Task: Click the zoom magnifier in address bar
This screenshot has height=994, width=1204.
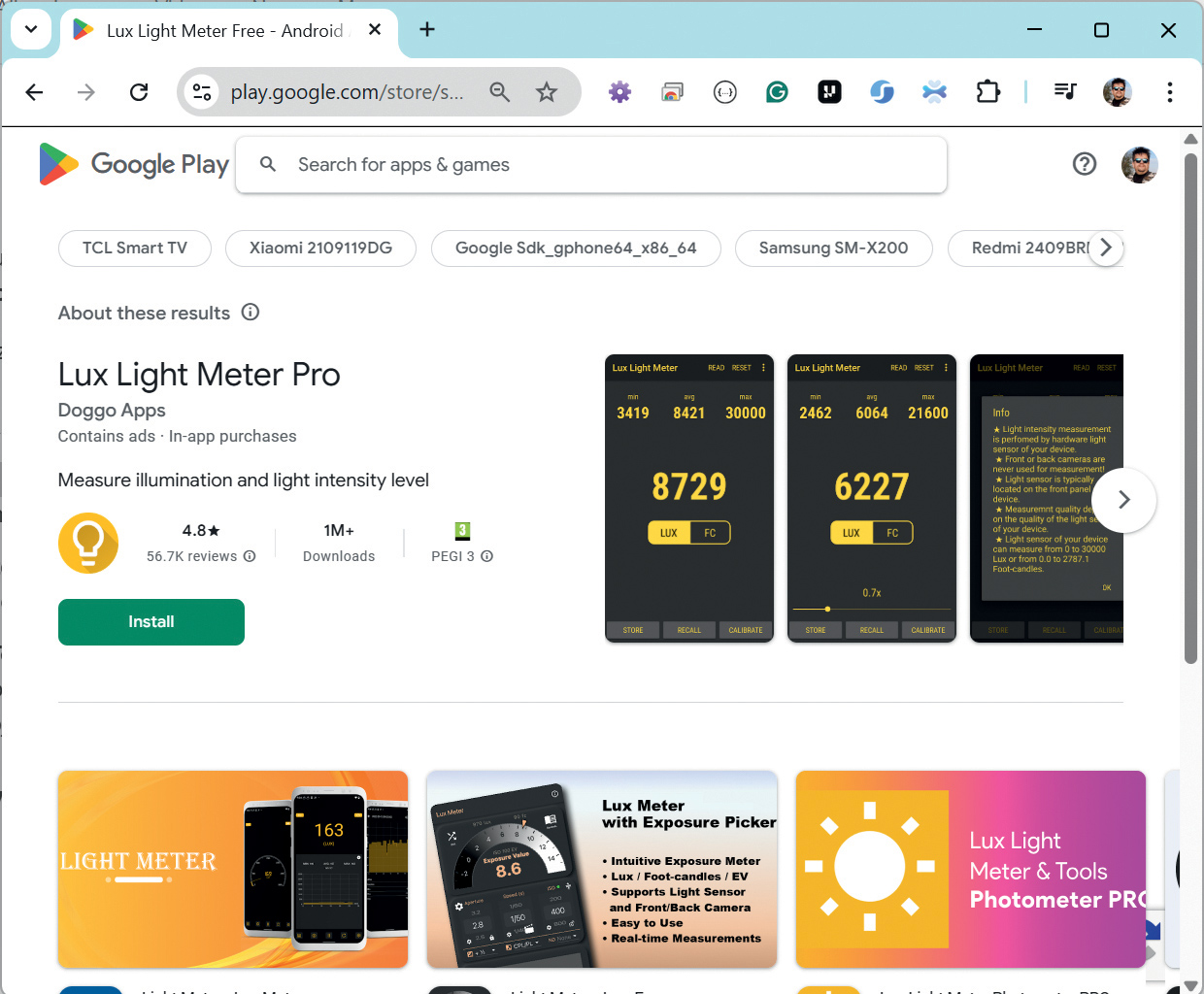Action: coord(500,92)
